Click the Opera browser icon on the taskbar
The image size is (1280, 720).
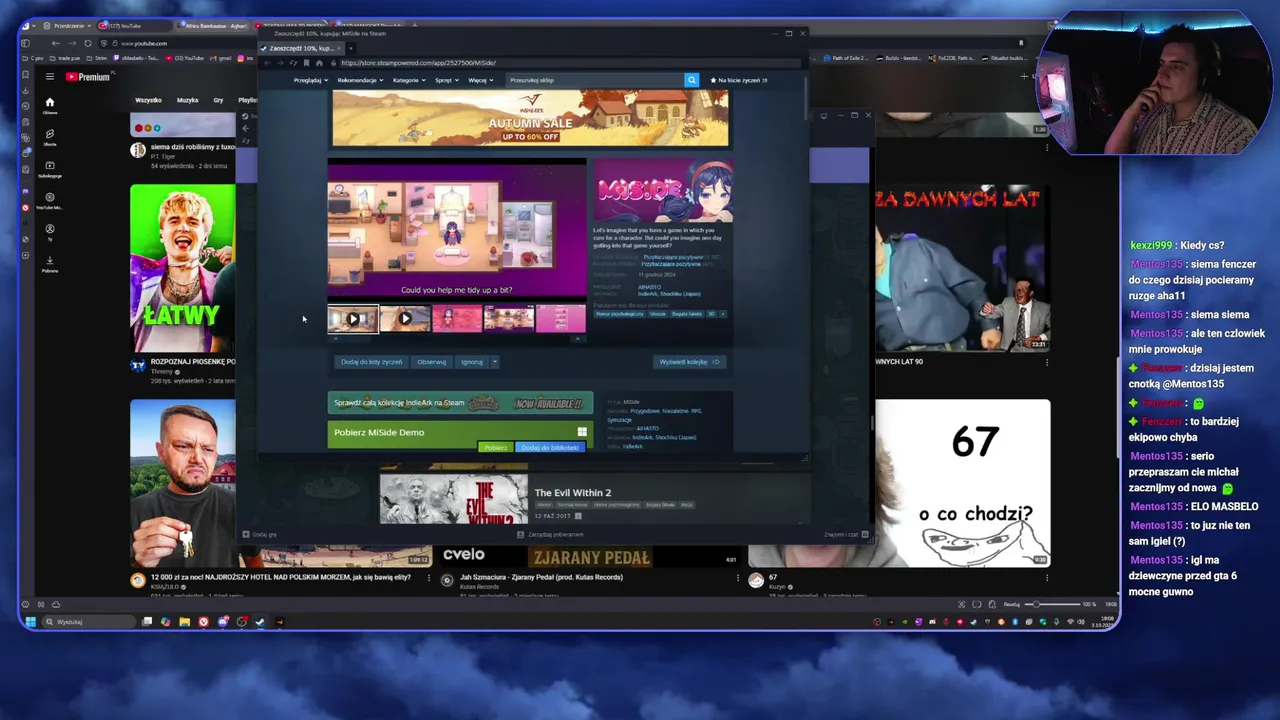[x=203, y=622]
